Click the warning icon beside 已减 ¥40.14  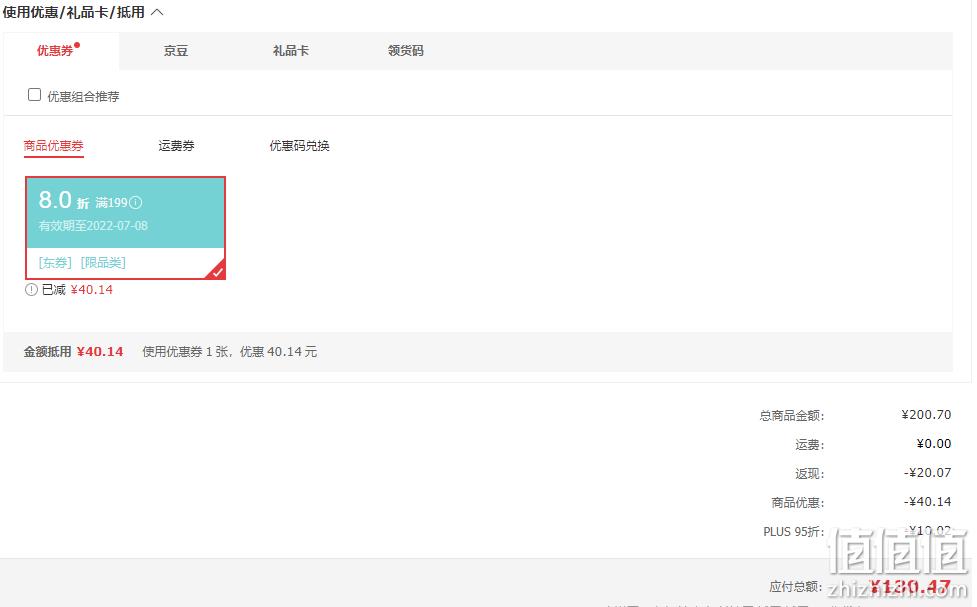[31, 290]
